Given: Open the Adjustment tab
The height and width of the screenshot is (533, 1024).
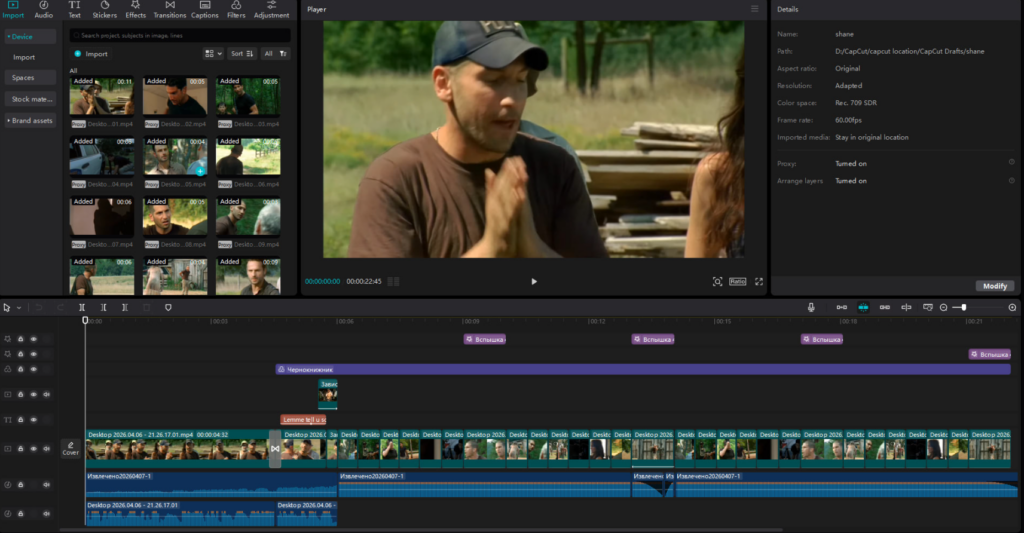Looking at the screenshot, I should [271, 10].
